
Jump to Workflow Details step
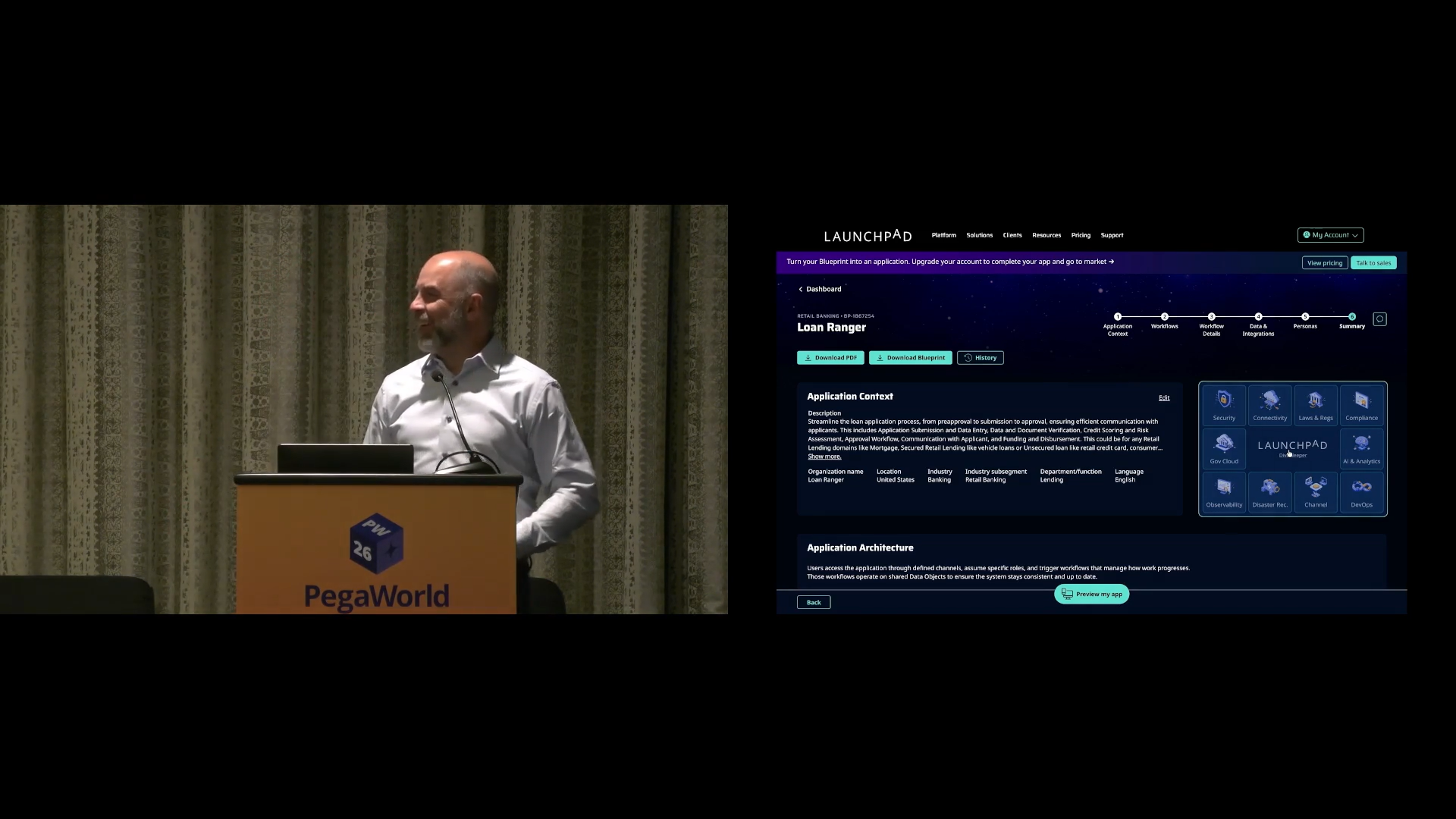tap(1211, 325)
